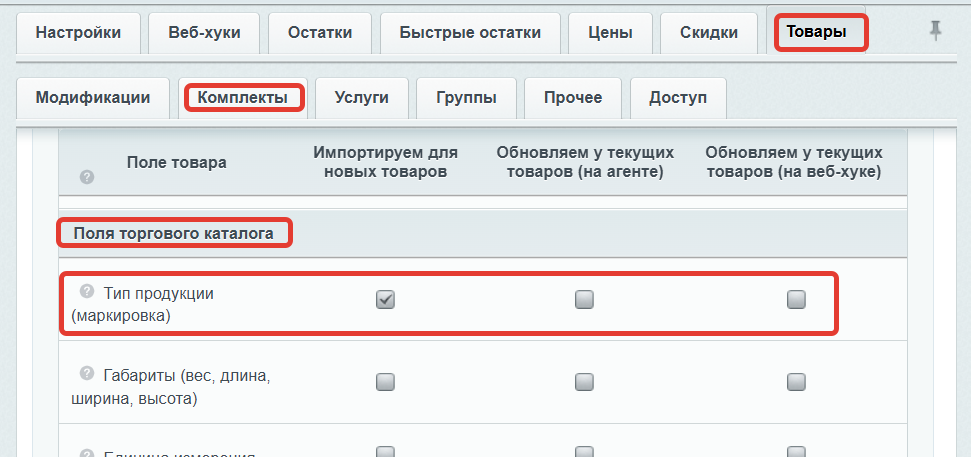The width and height of the screenshot is (971, 457).
Task: Click Импортируем для новых товаров column header
Action: point(385,162)
